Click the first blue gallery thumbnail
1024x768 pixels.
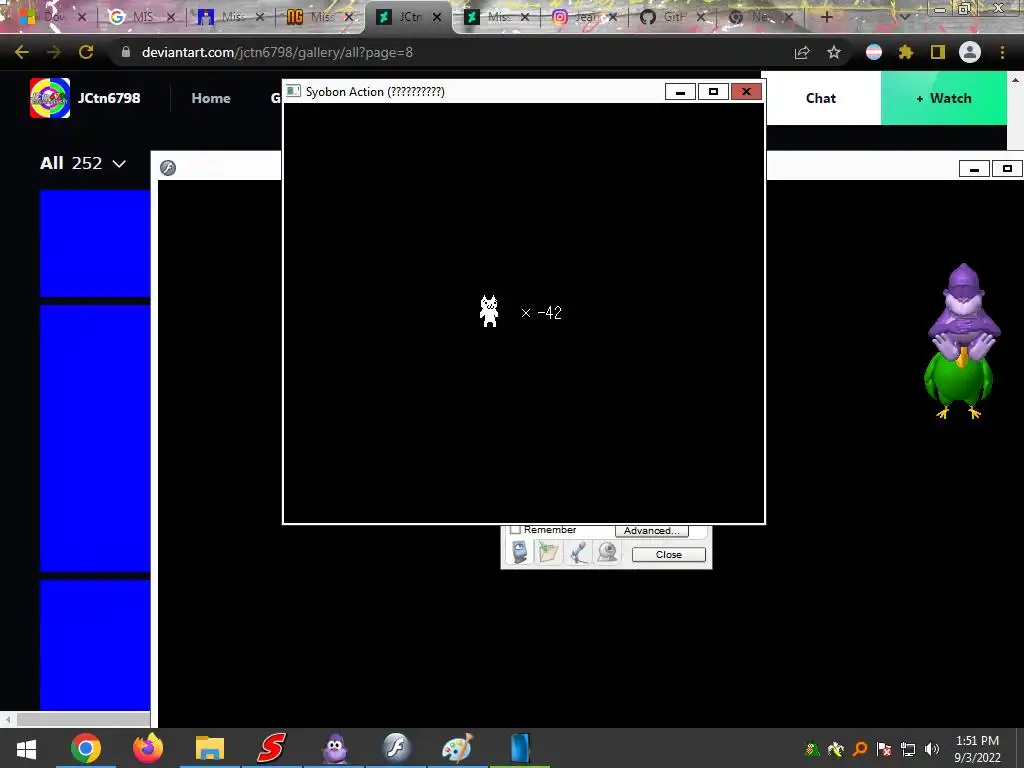point(95,244)
